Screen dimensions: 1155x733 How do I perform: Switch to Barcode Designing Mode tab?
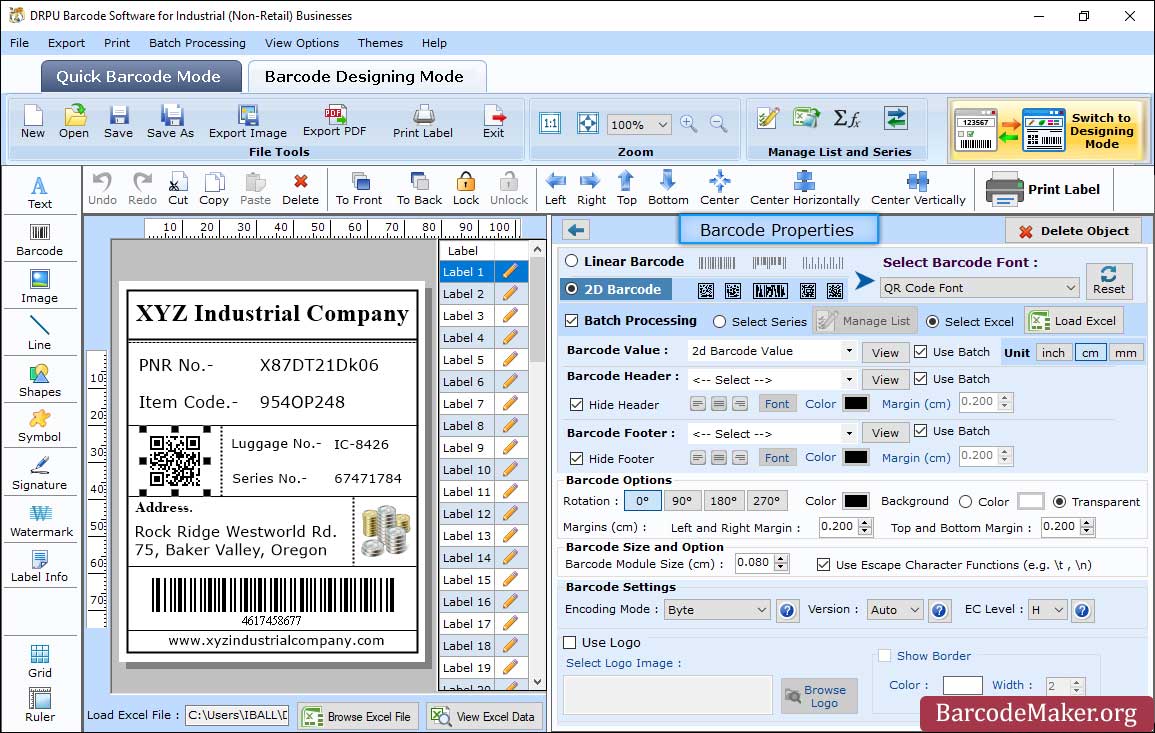[365, 77]
